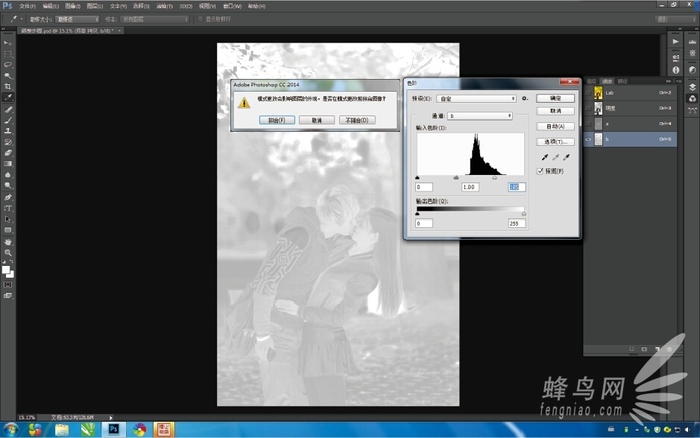Hide the b channel eye icon

pyautogui.click(x=588, y=139)
